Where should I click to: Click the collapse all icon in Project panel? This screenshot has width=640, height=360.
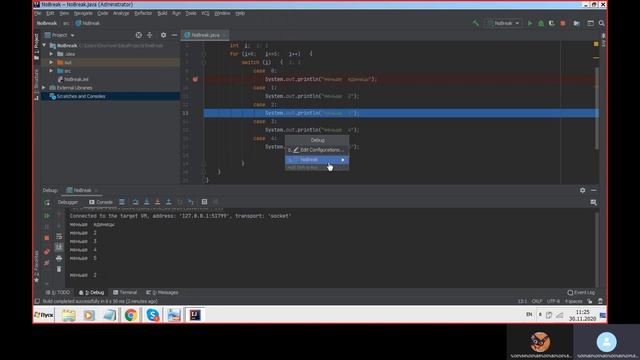tap(150, 35)
